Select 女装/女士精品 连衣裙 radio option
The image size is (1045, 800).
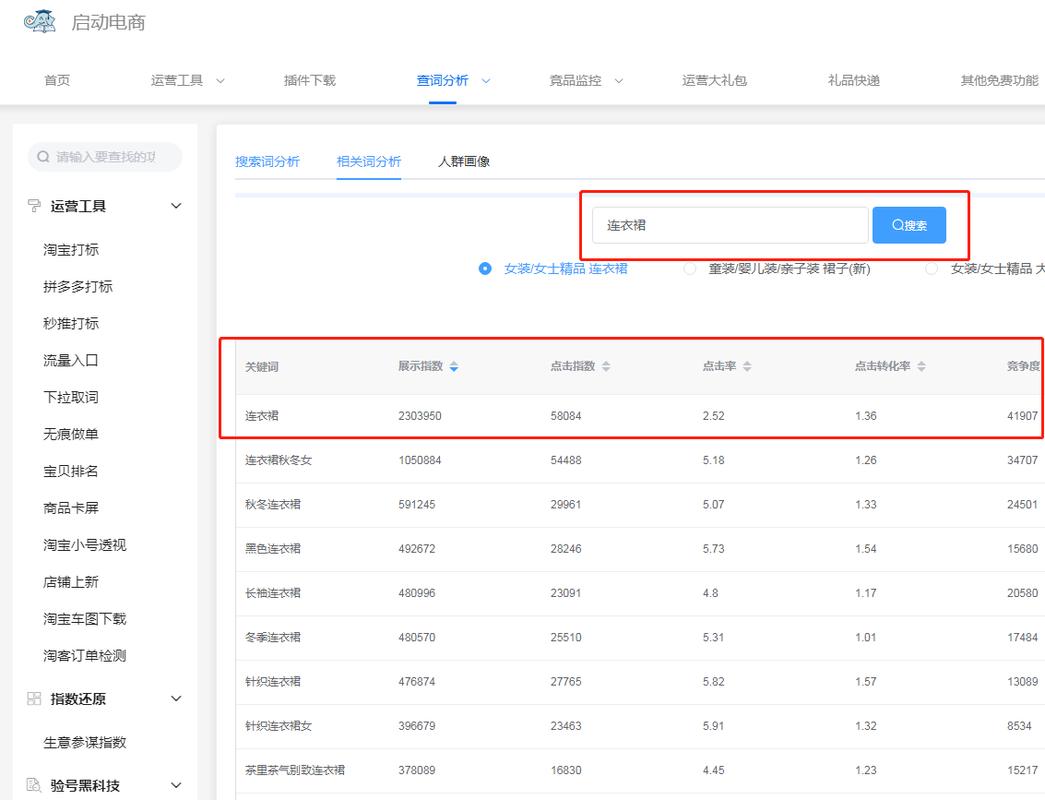485,269
